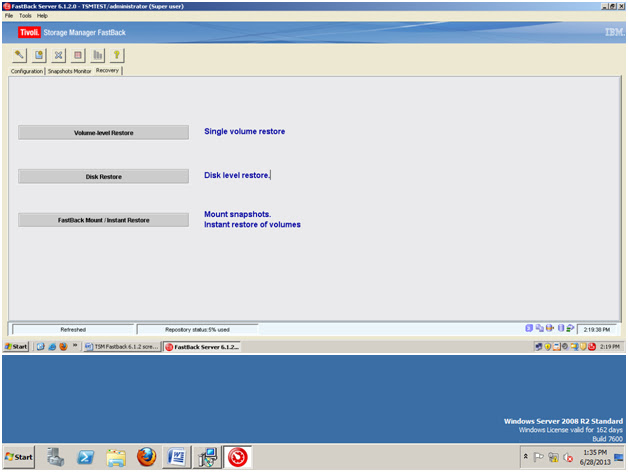Click the blue document toolbar icon
This screenshot has height=472, width=628.
pos(39,55)
